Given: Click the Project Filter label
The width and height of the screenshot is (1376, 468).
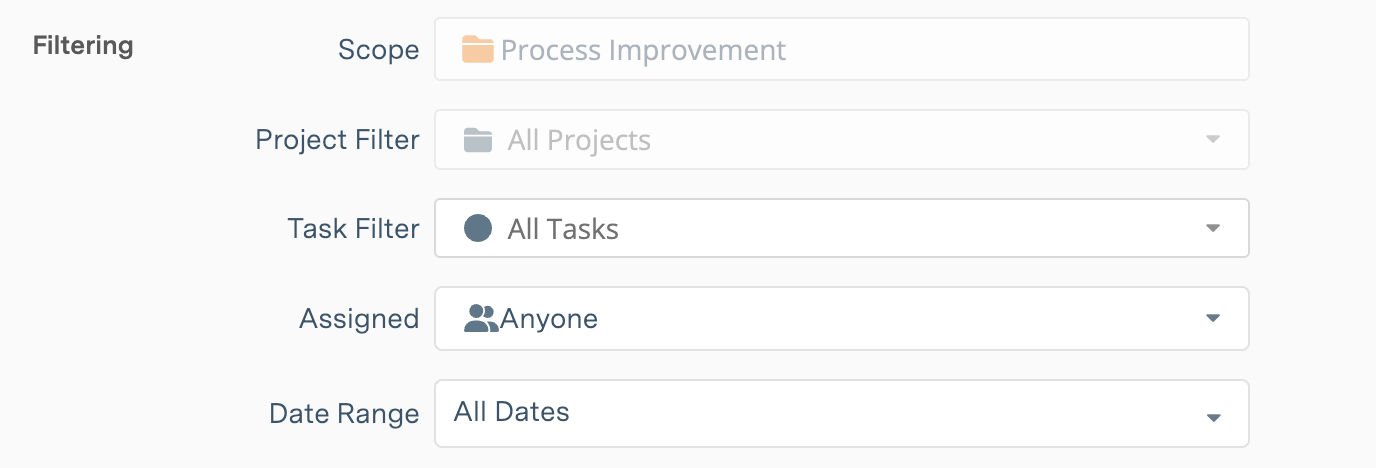Looking at the screenshot, I should [337, 139].
